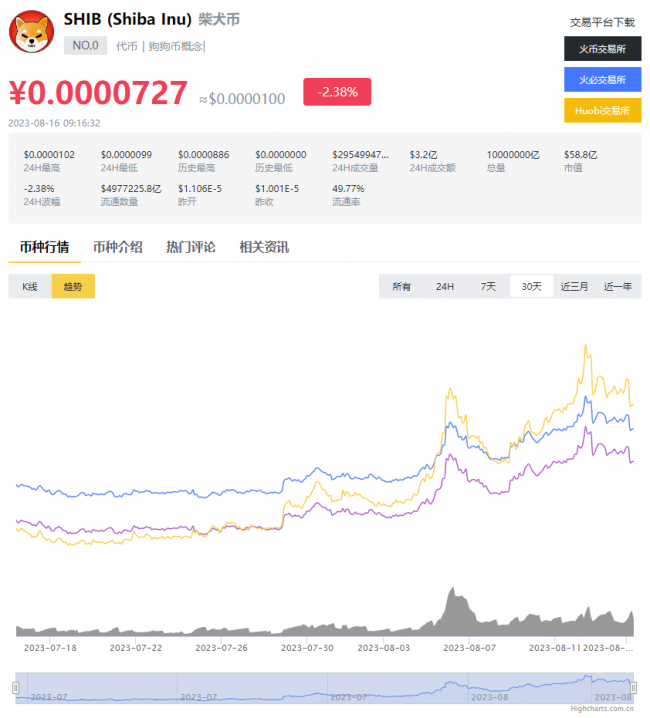650x718 pixels.
Task: Select the 7天 time range
Action: point(488,287)
